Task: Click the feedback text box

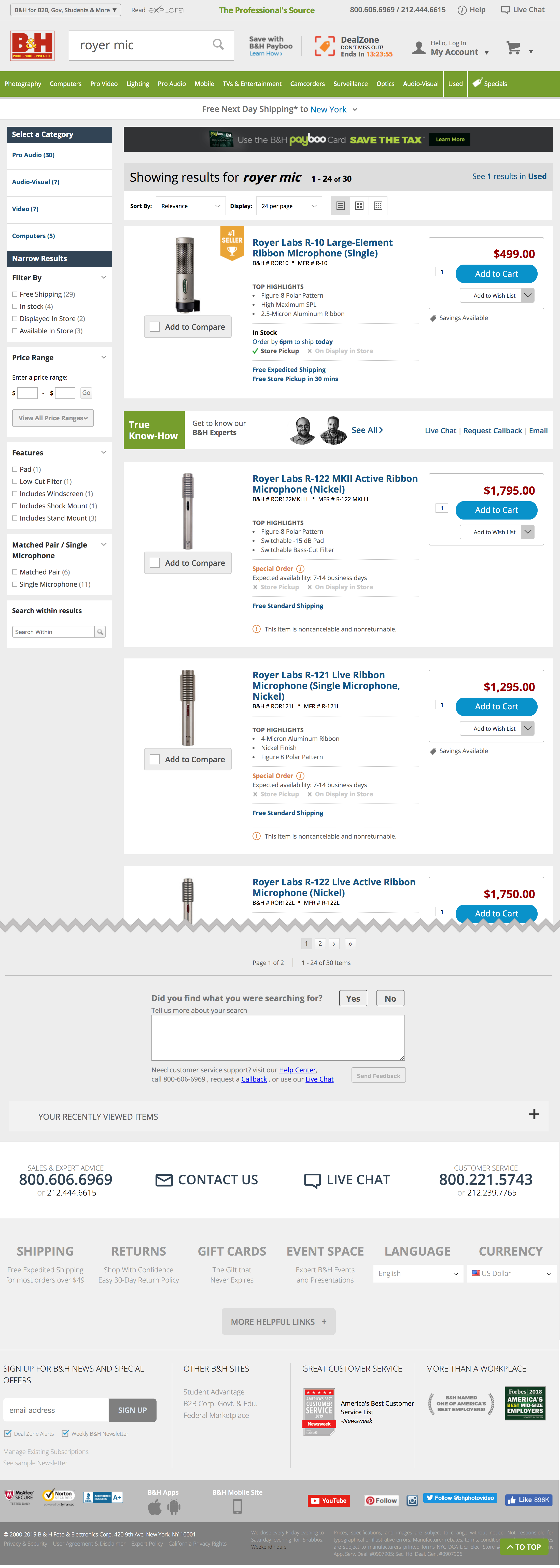Action: [277, 1037]
